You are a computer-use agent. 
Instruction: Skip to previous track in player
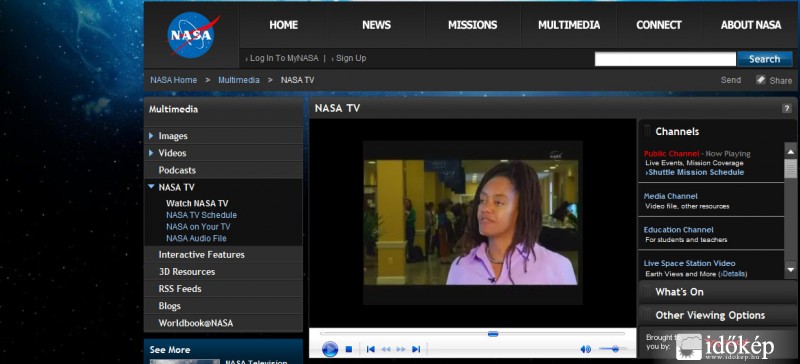[x=371, y=349]
